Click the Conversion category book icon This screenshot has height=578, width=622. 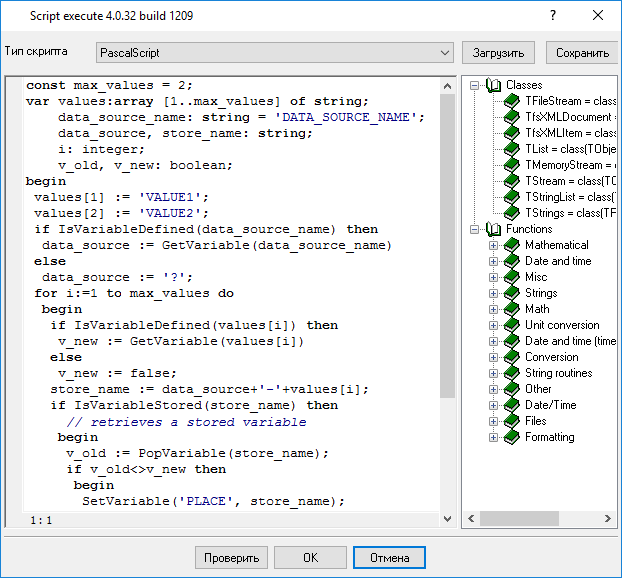(511, 357)
